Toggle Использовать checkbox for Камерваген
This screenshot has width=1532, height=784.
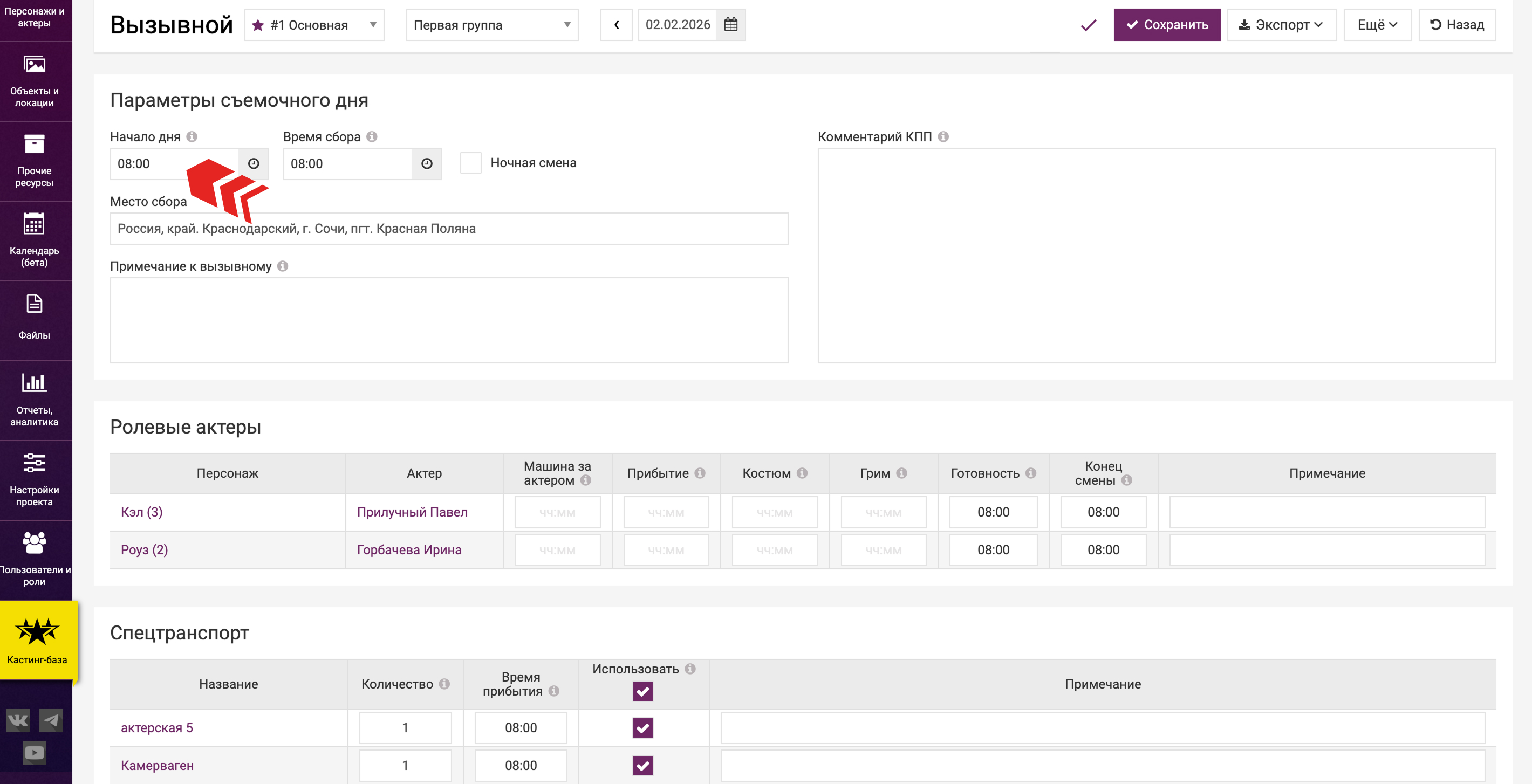point(642,766)
